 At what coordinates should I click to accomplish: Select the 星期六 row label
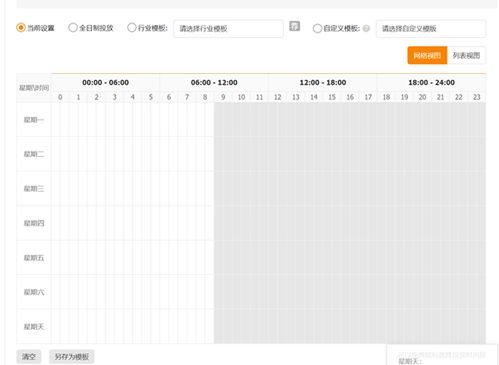coord(34,292)
